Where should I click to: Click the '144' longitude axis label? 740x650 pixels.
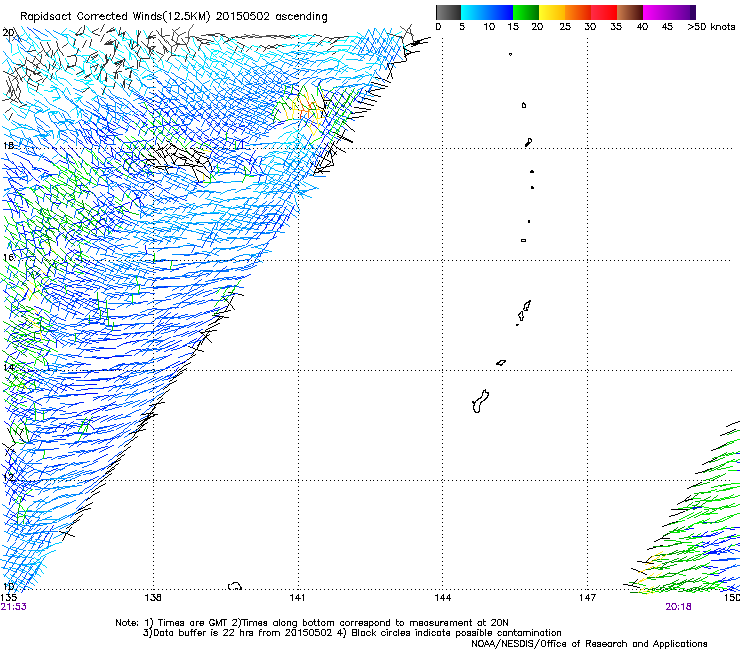(x=443, y=598)
